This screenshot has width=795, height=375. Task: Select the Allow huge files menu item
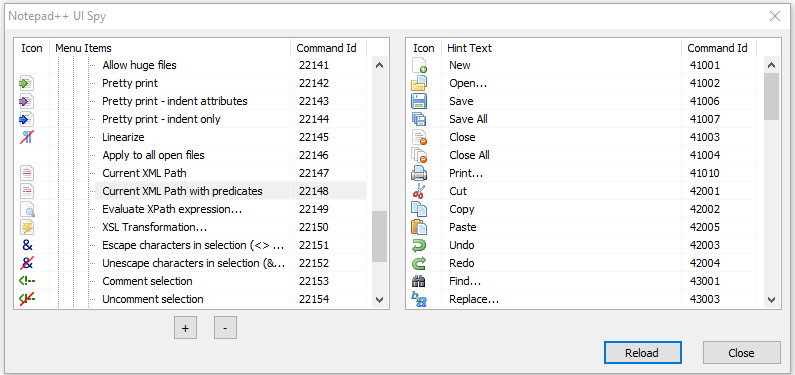139,65
